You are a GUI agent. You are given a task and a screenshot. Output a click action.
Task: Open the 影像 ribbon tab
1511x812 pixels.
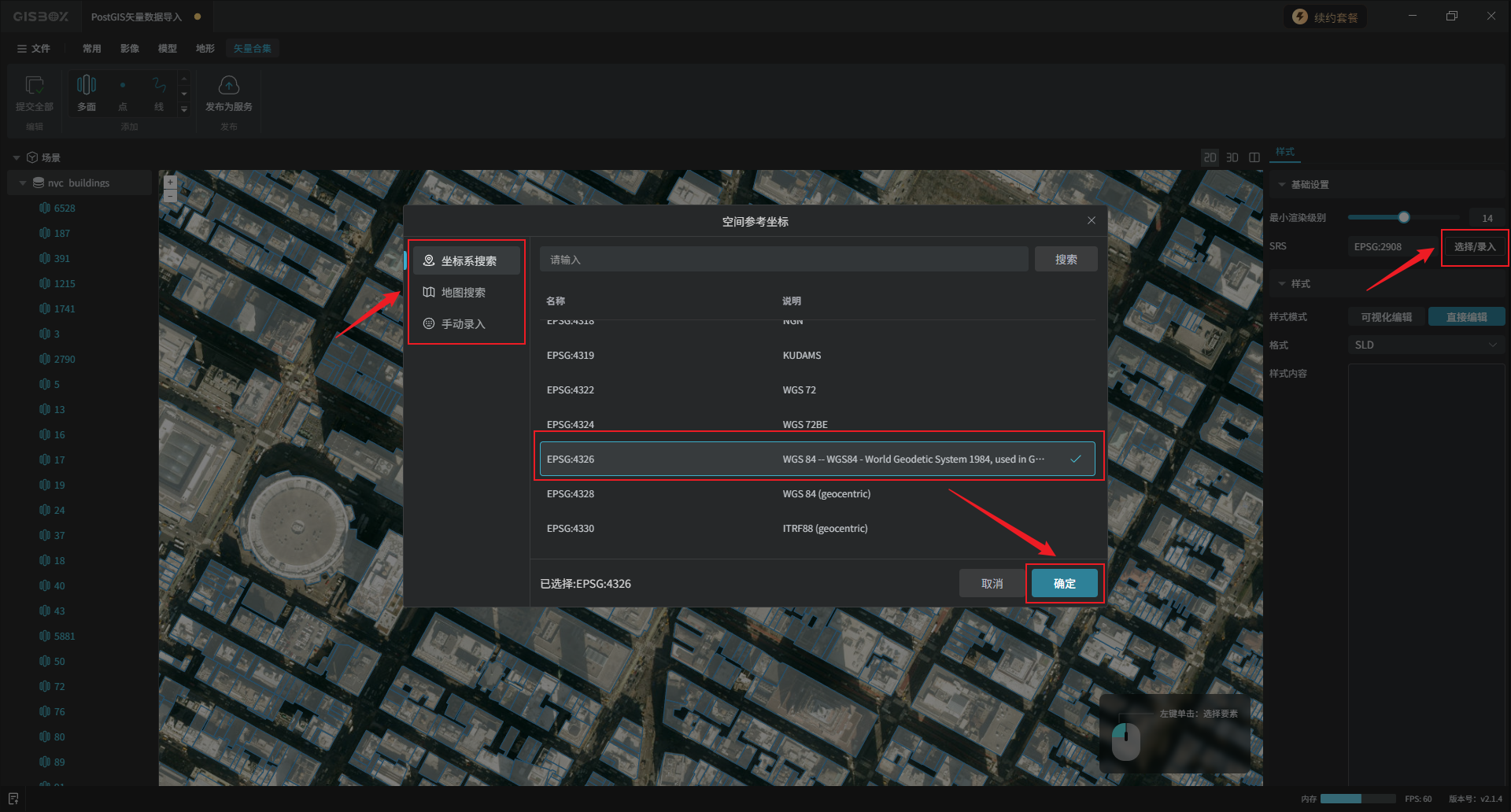pyautogui.click(x=130, y=49)
